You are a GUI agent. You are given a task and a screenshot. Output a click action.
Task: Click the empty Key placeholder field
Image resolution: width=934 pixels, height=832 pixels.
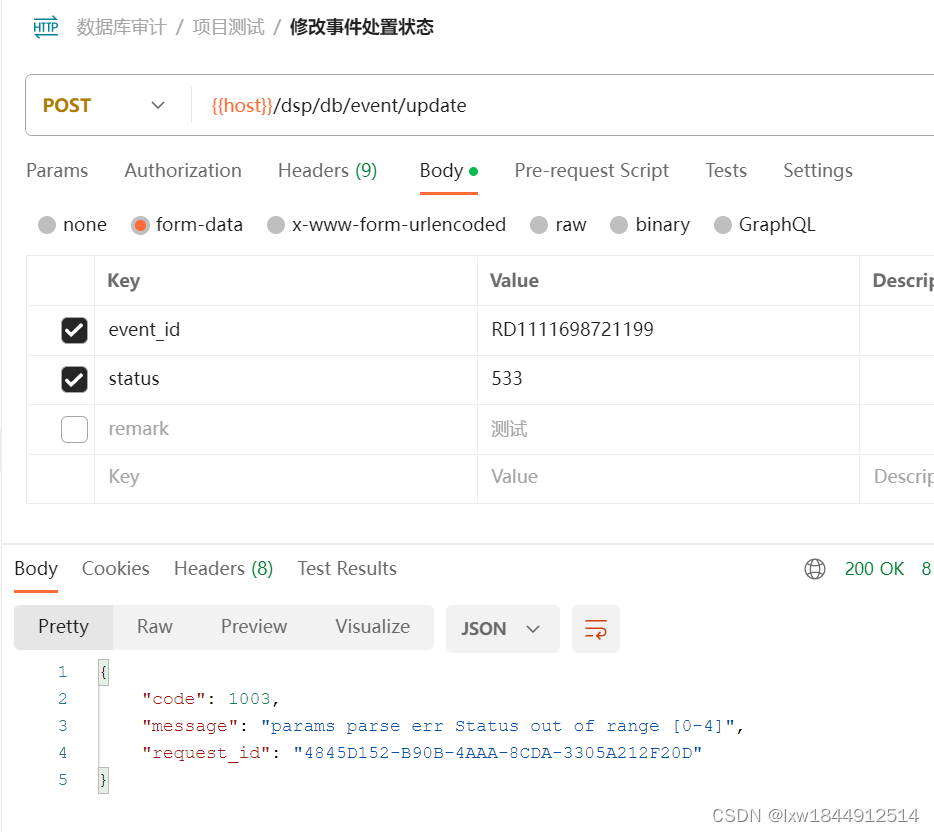tap(286, 478)
